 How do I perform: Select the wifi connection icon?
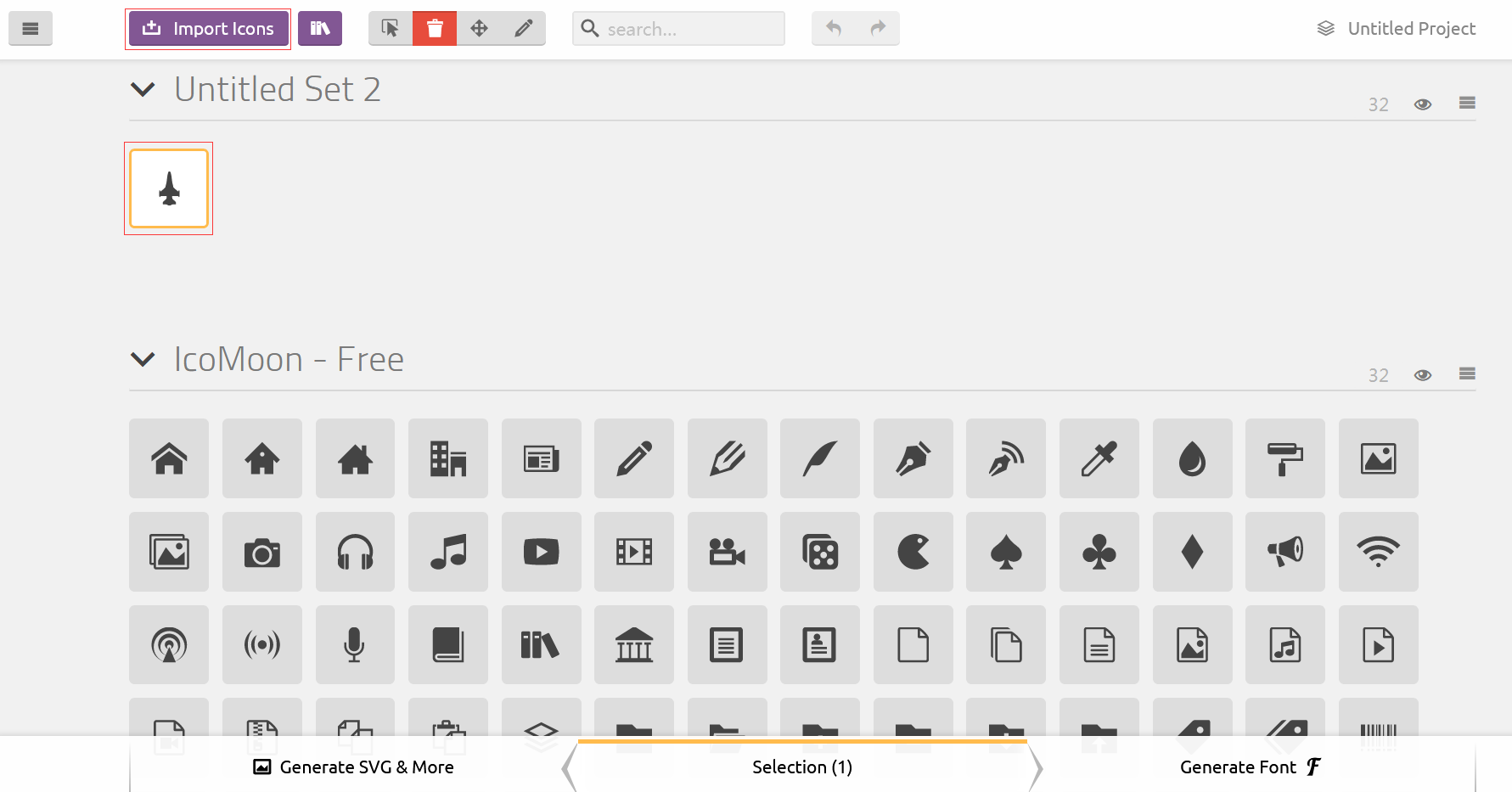pyautogui.click(x=1379, y=552)
